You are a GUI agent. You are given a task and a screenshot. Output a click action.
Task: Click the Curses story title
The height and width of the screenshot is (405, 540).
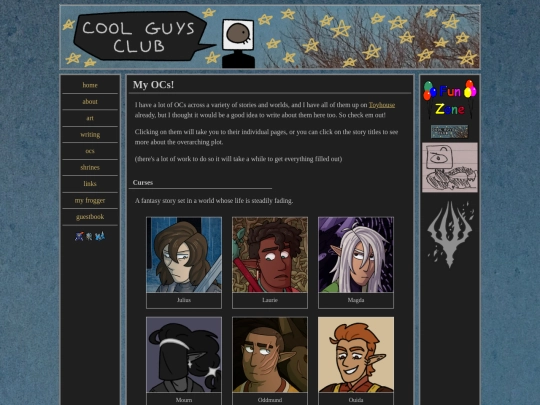[143, 183]
